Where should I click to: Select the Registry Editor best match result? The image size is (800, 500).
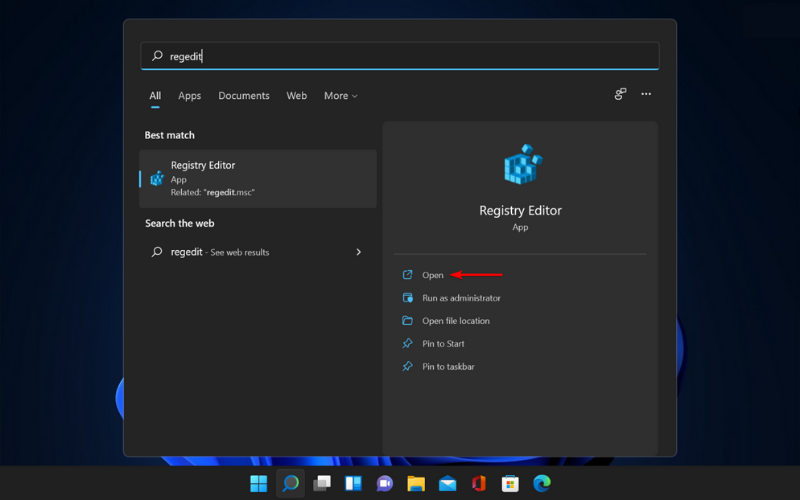(258, 179)
